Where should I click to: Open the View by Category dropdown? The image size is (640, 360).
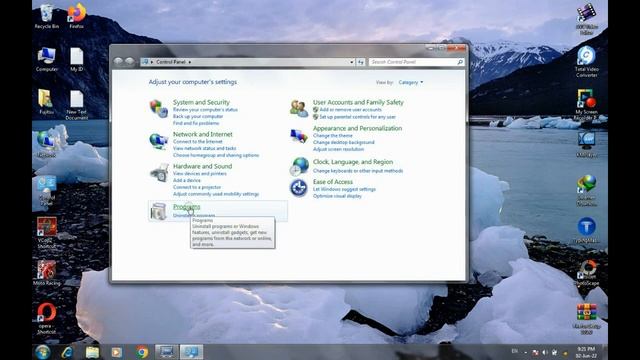[411, 82]
